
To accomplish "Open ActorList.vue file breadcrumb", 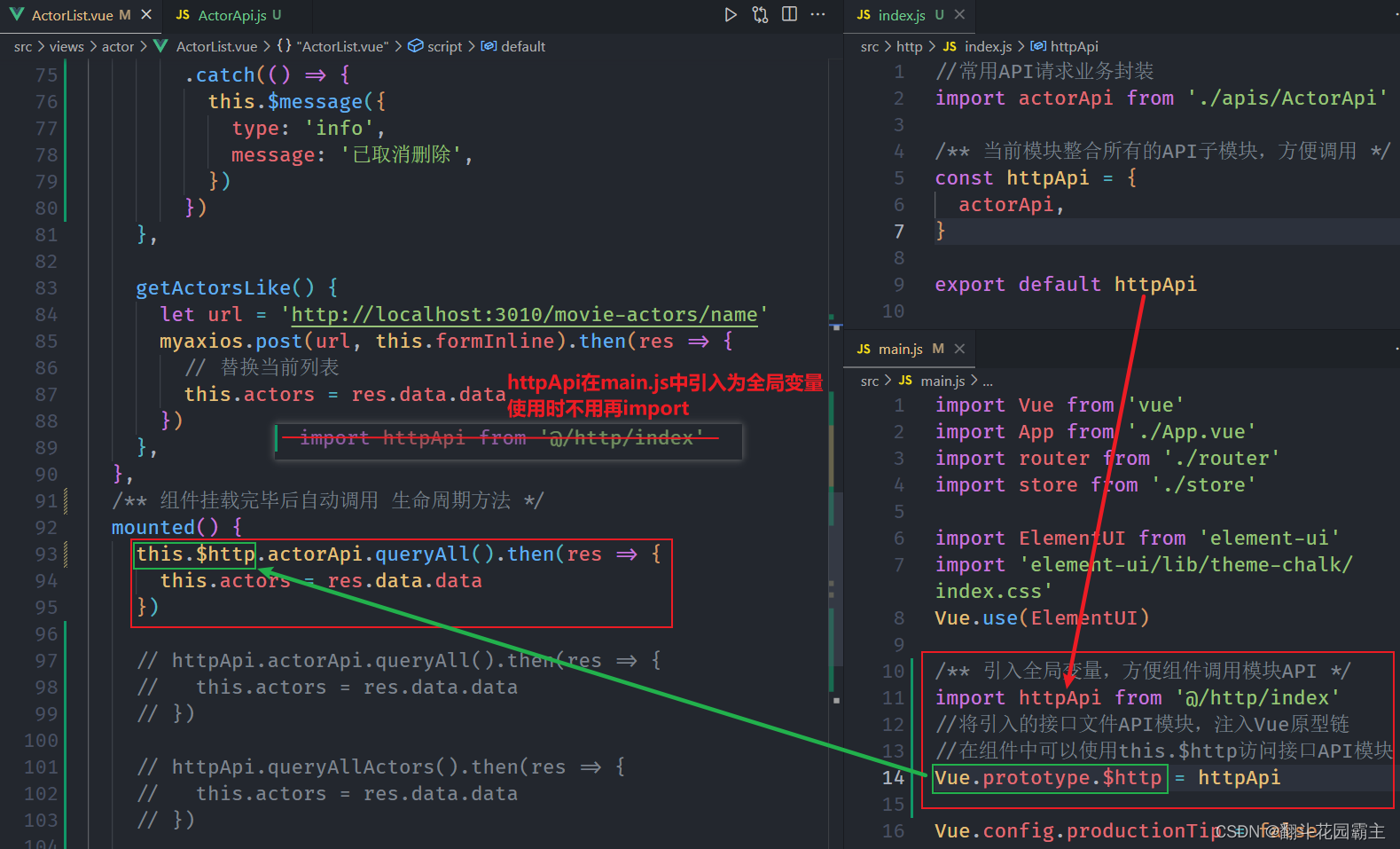I will [x=216, y=46].
